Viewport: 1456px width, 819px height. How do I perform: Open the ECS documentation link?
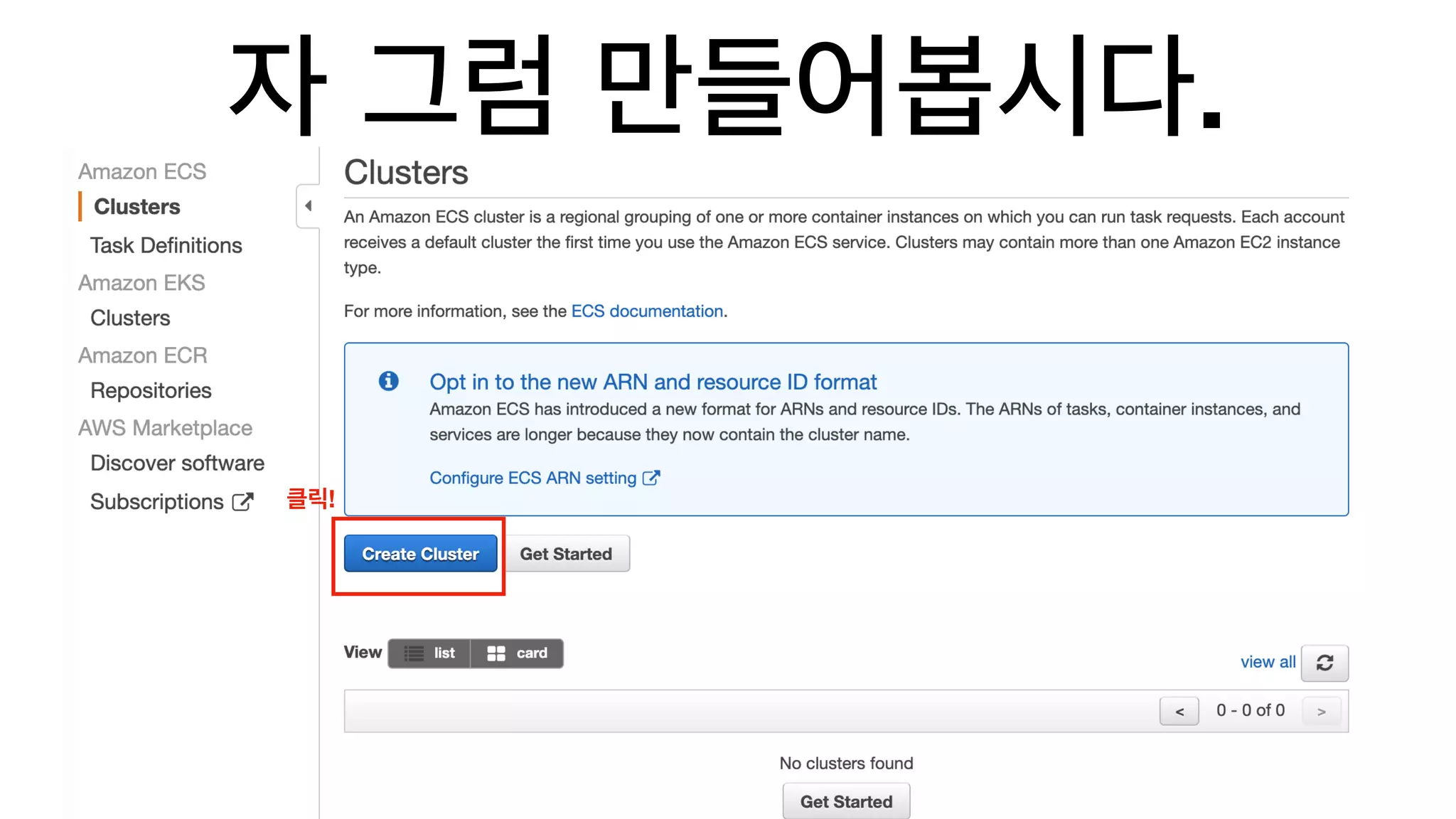pos(647,311)
